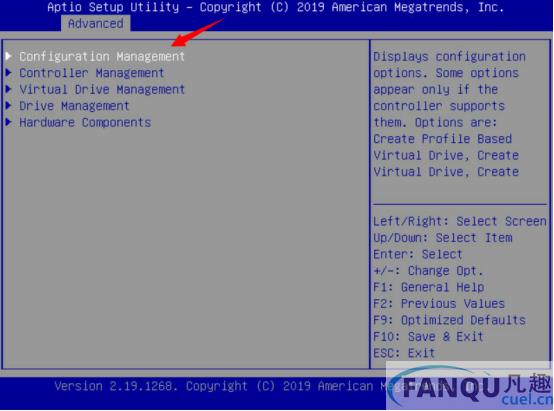
Task: Click the F1: General Help hint
Action: pyautogui.click(x=428, y=287)
